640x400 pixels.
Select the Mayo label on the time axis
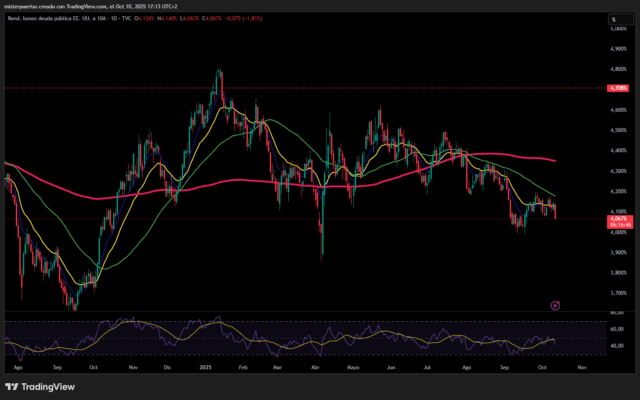tap(352, 368)
